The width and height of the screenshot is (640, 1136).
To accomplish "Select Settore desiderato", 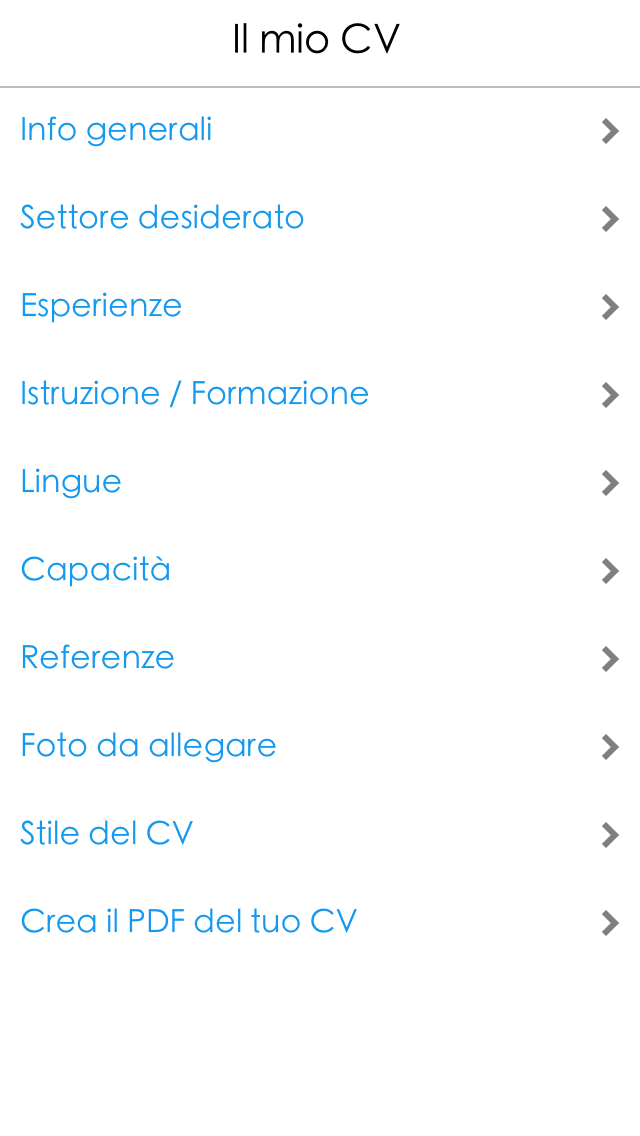I will click(162, 217).
